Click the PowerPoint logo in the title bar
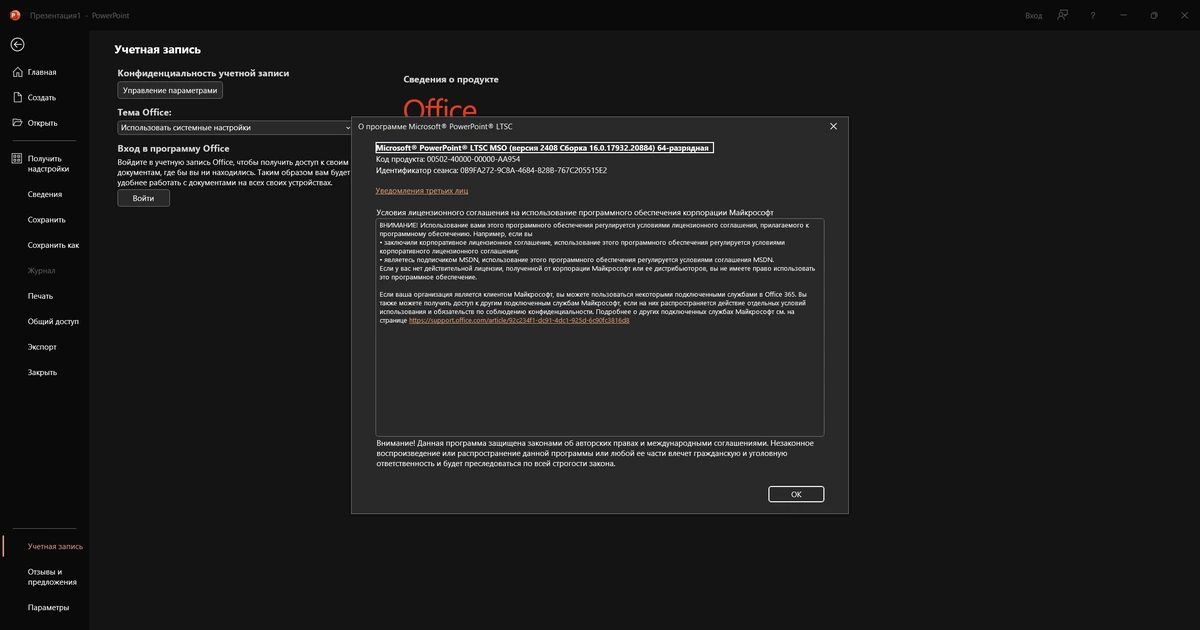Screen dimensions: 1200x630 [x=15, y=15]
